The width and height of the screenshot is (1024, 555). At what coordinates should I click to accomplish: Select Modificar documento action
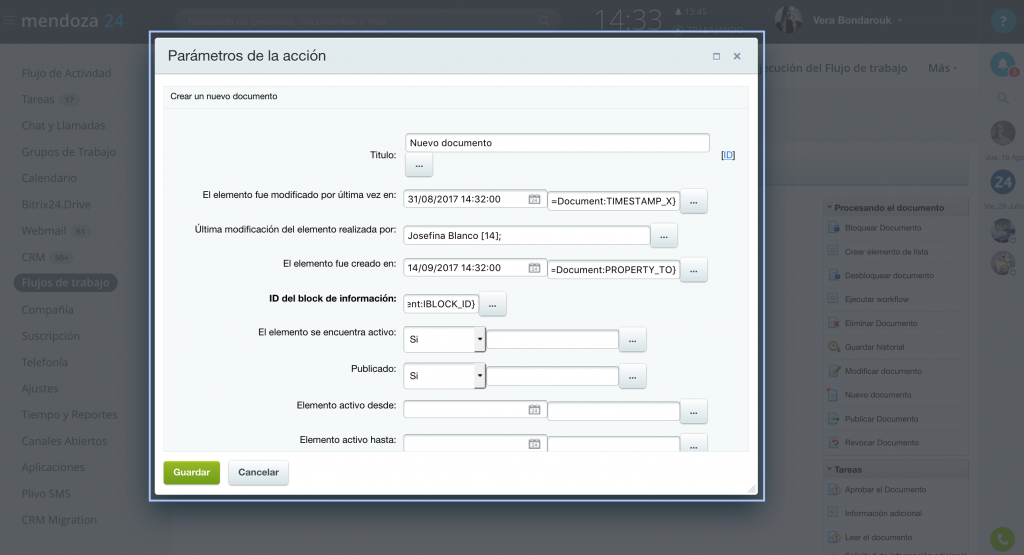pos(883,371)
